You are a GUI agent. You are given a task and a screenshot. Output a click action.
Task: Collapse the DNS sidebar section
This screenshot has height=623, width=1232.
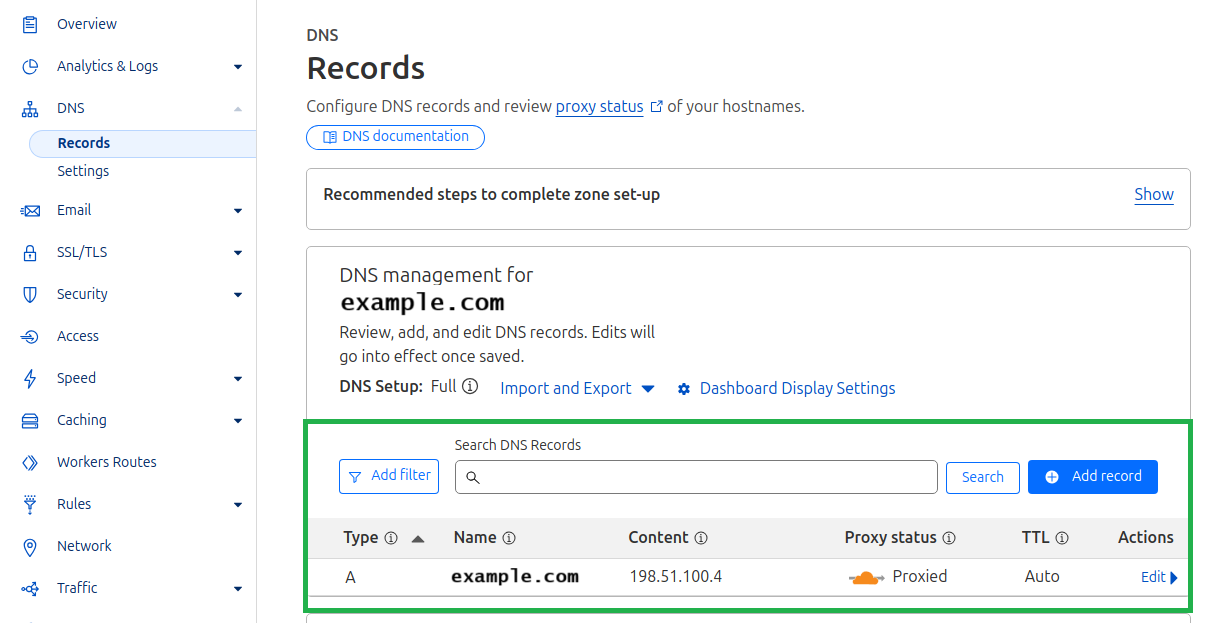point(238,109)
